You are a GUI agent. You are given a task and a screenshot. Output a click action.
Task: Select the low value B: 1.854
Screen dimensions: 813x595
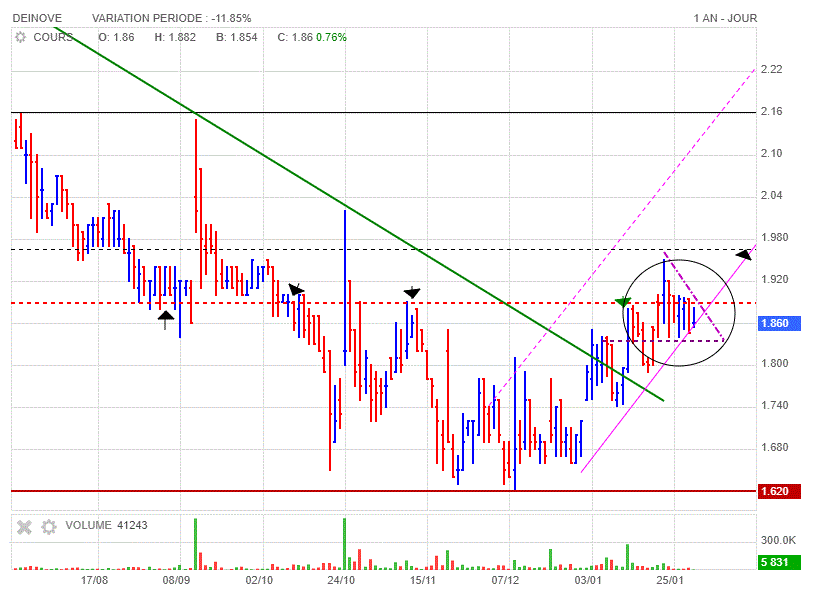tap(237, 37)
